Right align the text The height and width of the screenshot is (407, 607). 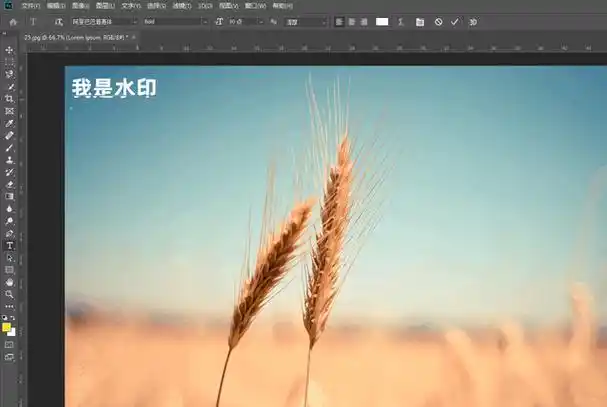coord(364,22)
